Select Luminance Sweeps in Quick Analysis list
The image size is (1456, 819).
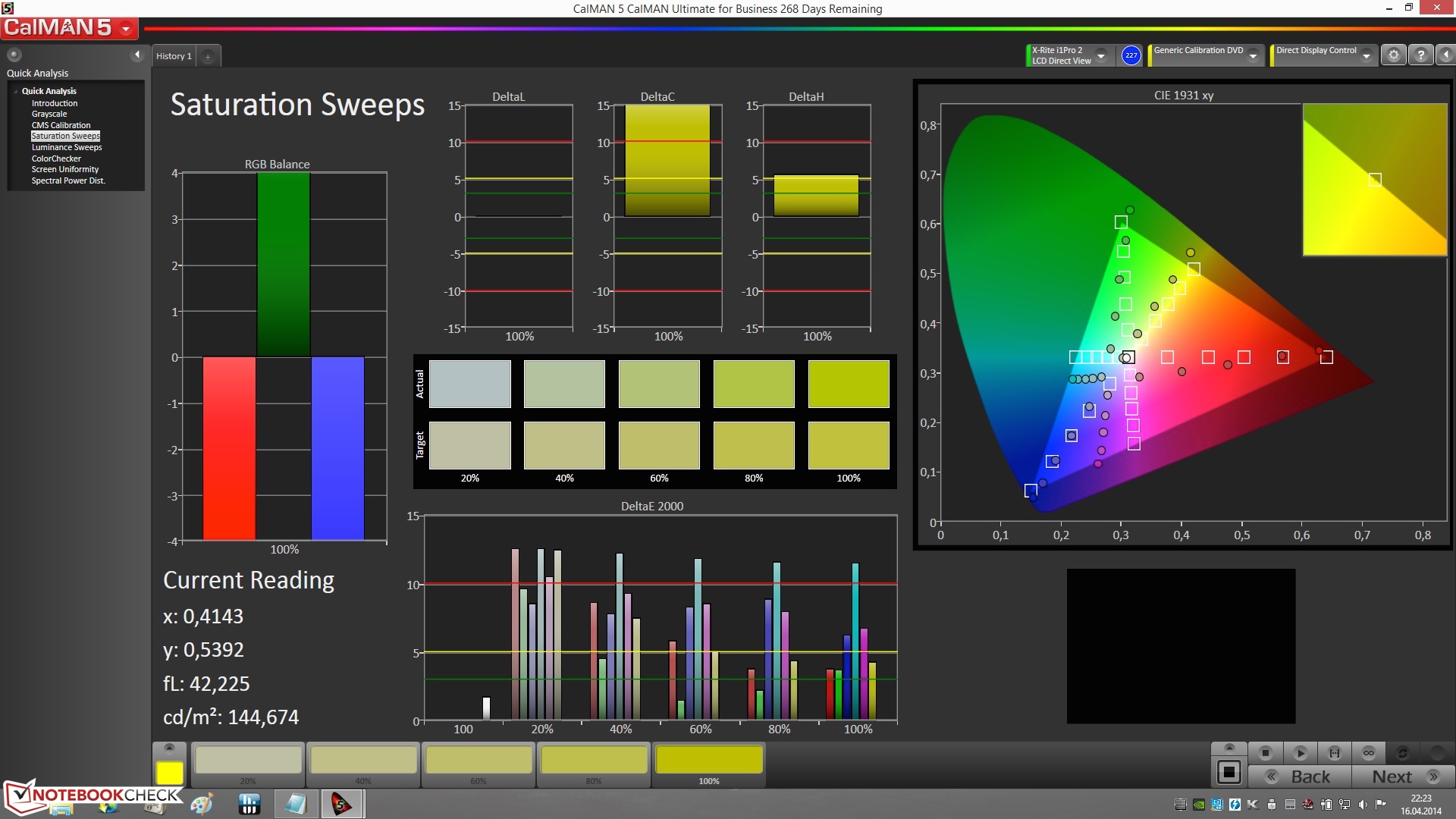pyautogui.click(x=66, y=147)
